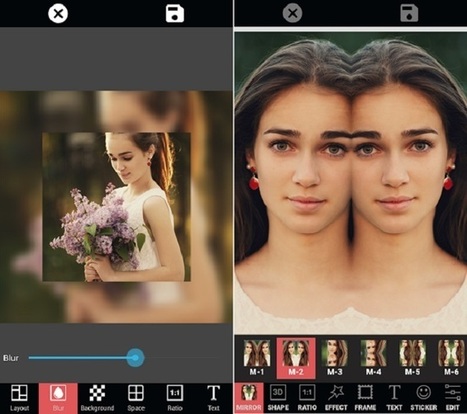Open the RATIO tool in the mirror editor
The width and height of the screenshot is (467, 414).
(x=307, y=398)
